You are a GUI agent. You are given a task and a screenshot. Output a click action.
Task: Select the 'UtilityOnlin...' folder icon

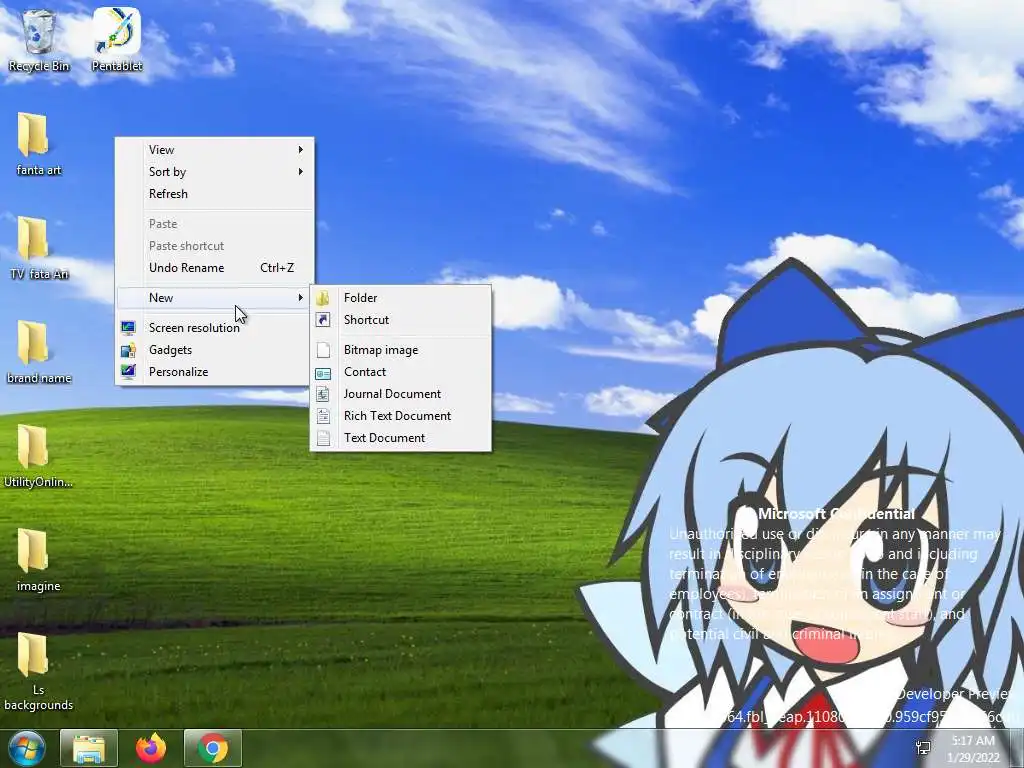pos(33,447)
